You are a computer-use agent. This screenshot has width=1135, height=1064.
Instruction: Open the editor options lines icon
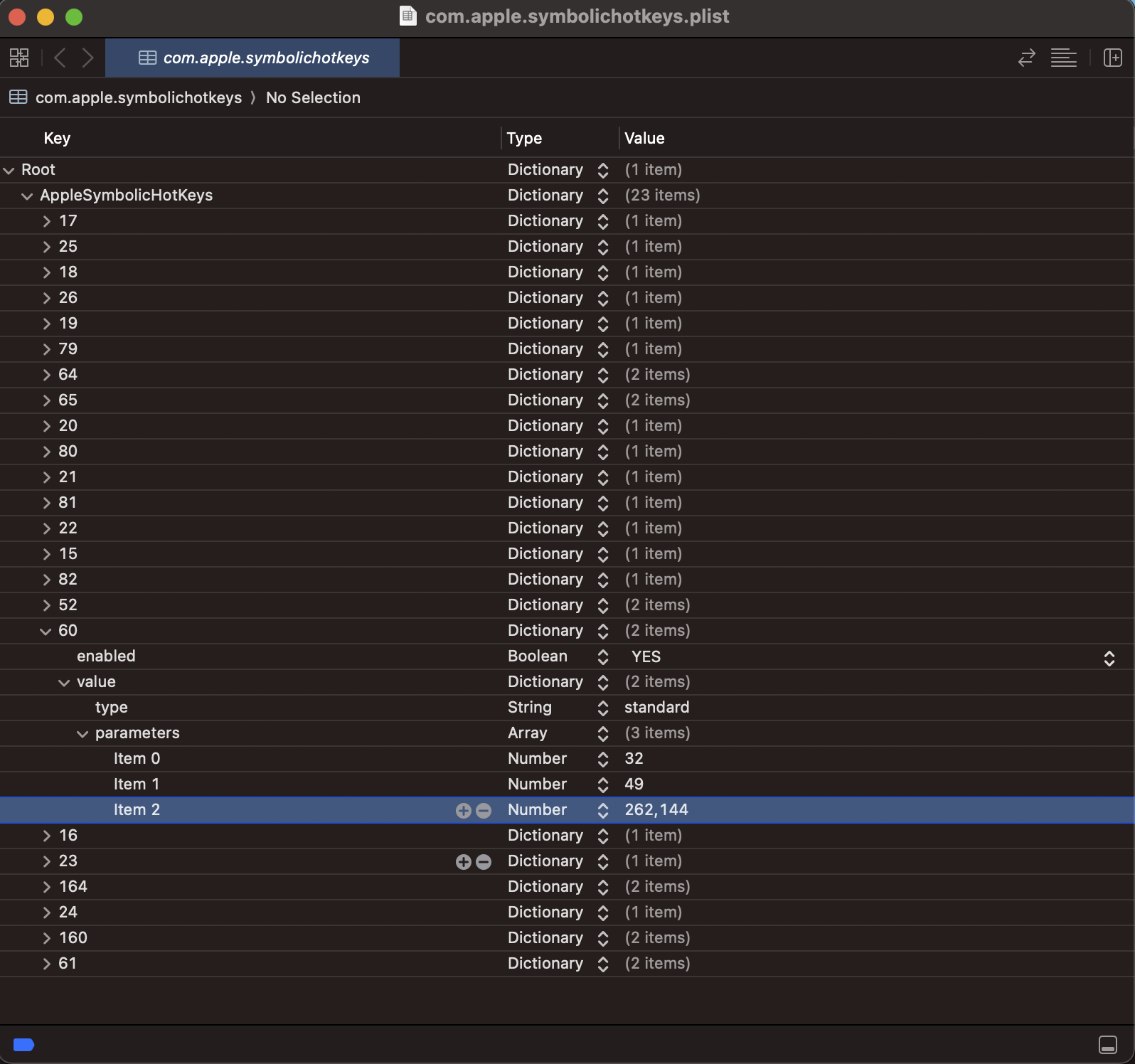pos(1063,58)
